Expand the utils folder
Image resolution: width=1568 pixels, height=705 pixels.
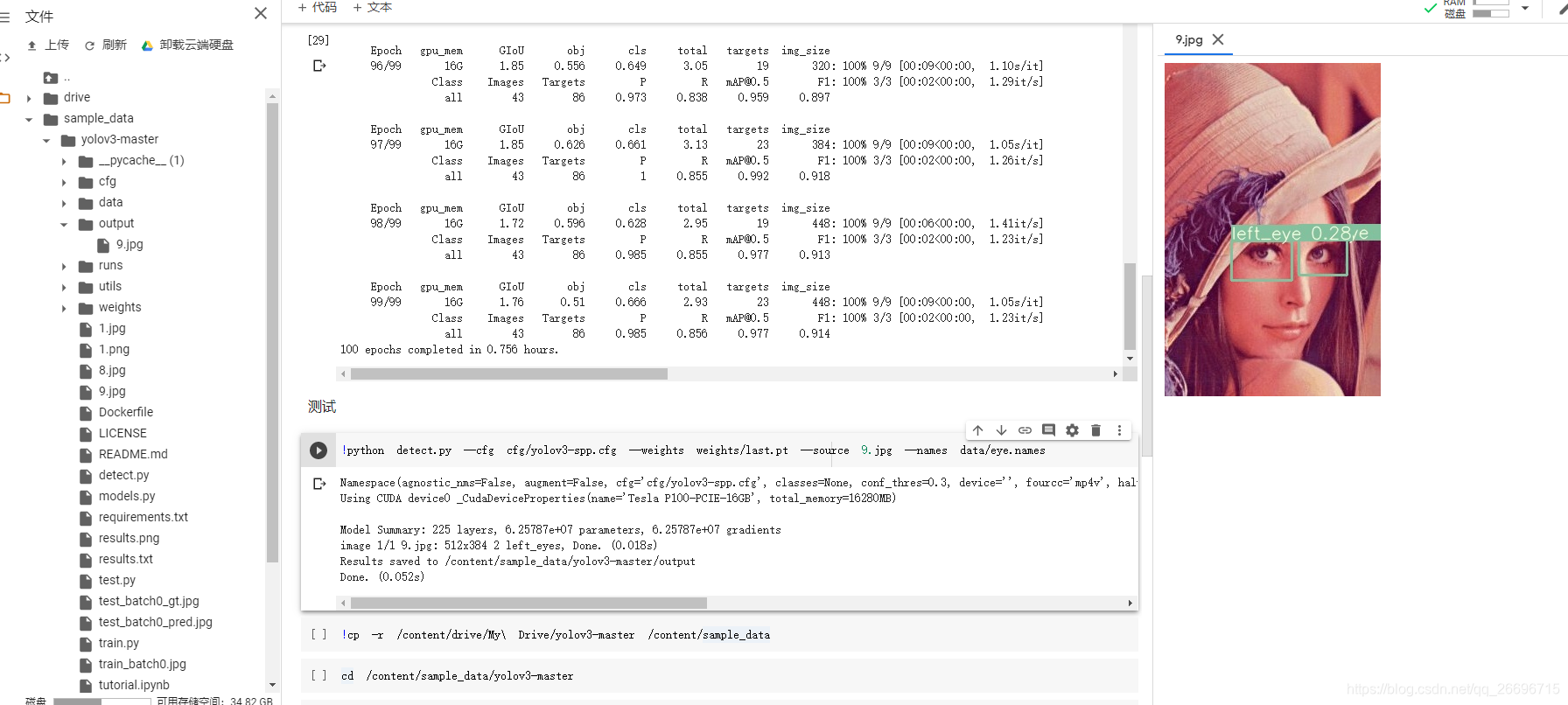(x=64, y=287)
